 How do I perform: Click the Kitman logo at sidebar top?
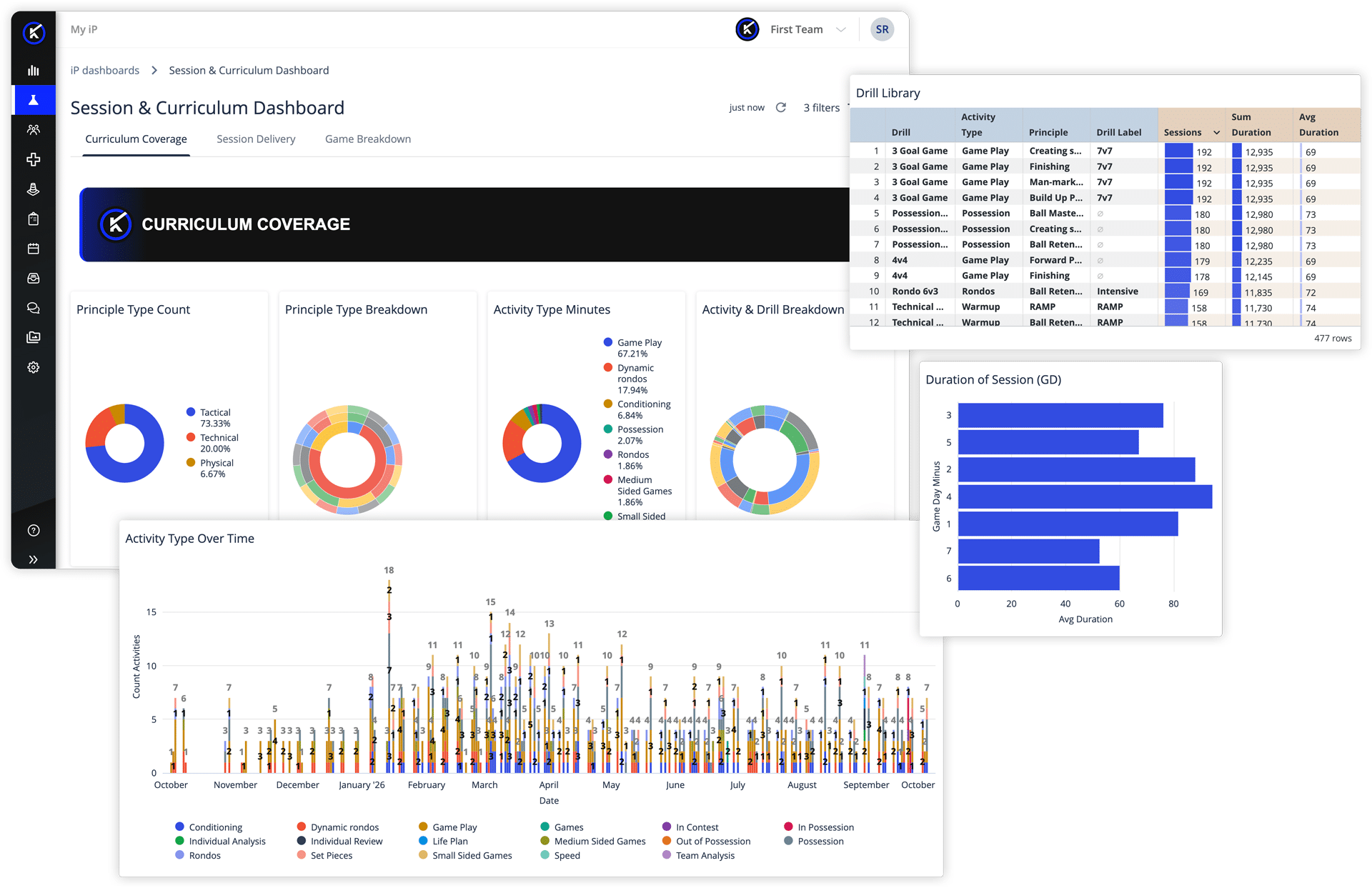coord(34,33)
